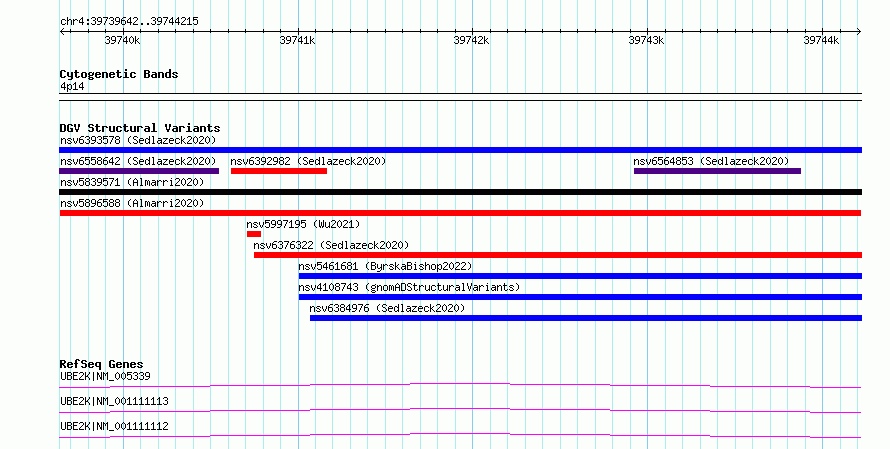Click the DGV Structural Variants track title
This screenshot has width=890, height=449.
140,128
